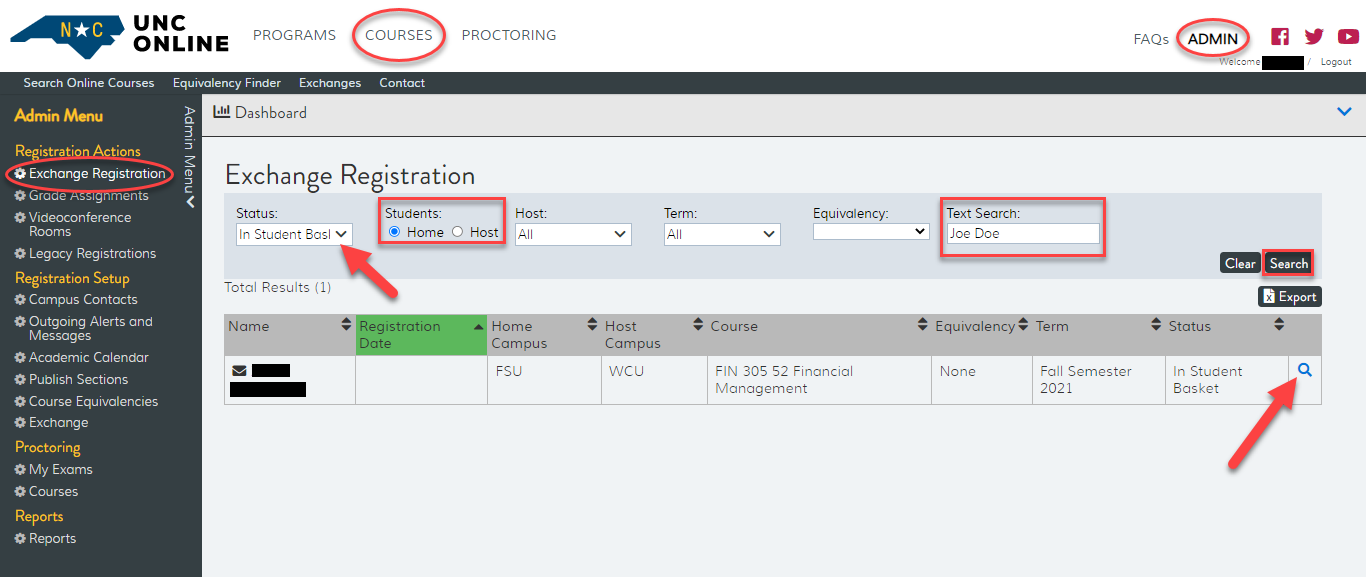
Task: Select the Host students radio button
Action: click(x=458, y=232)
